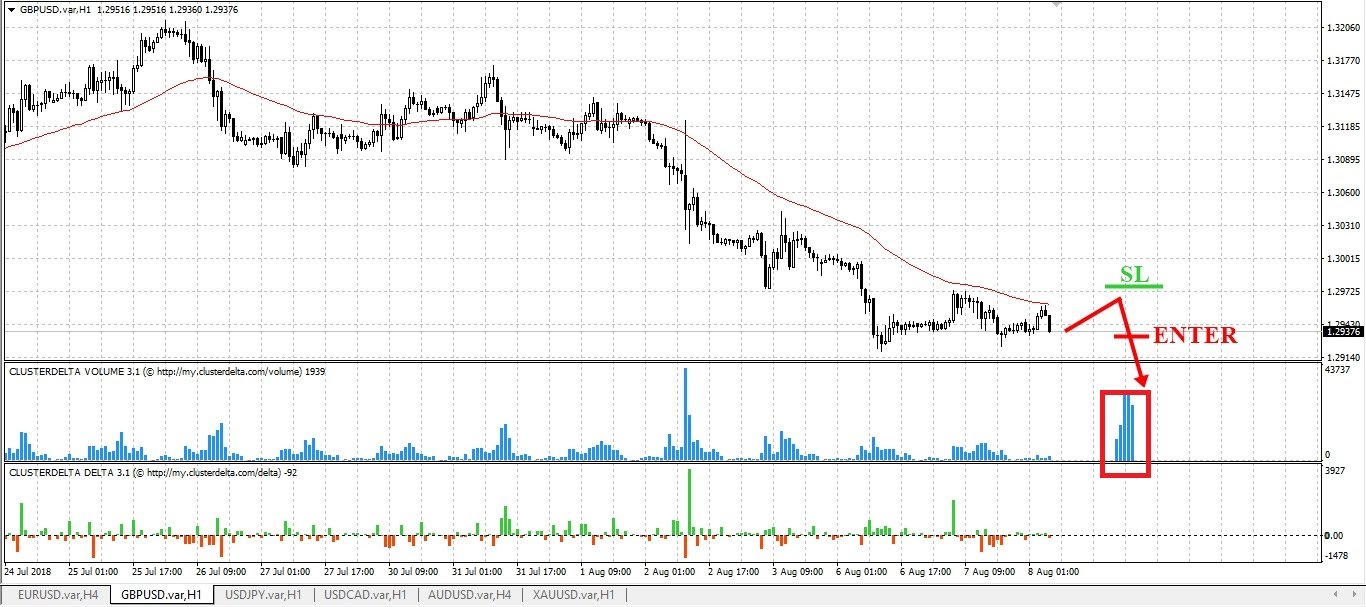
Task: Click the red arrow pointing to volume box
Action: [1133, 343]
